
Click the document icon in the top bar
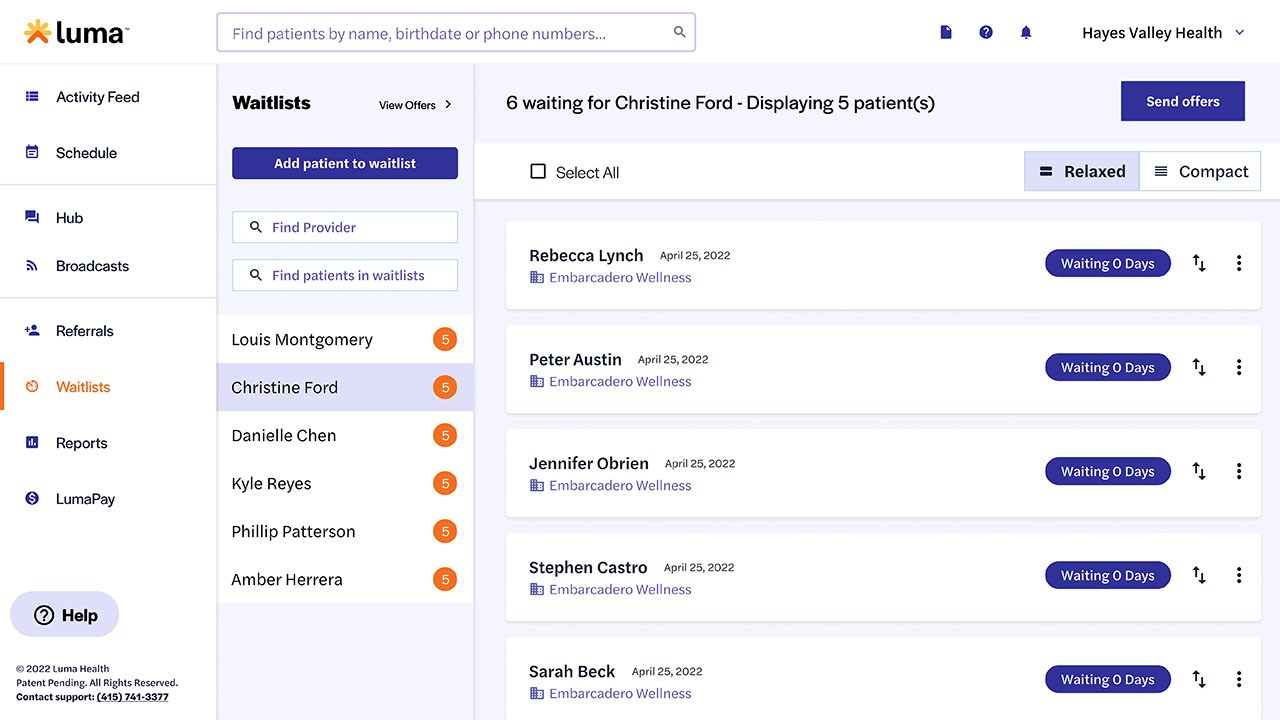[x=946, y=33]
